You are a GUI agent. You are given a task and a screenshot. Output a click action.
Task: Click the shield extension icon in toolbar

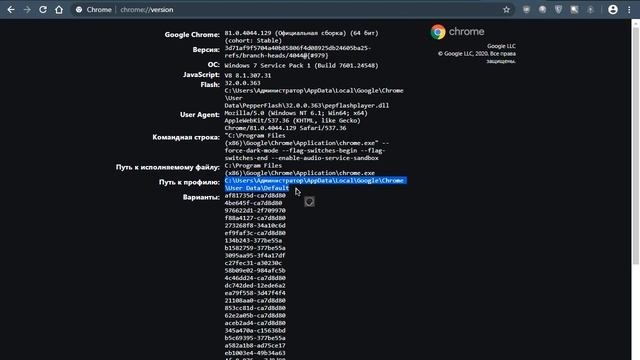click(558, 9)
